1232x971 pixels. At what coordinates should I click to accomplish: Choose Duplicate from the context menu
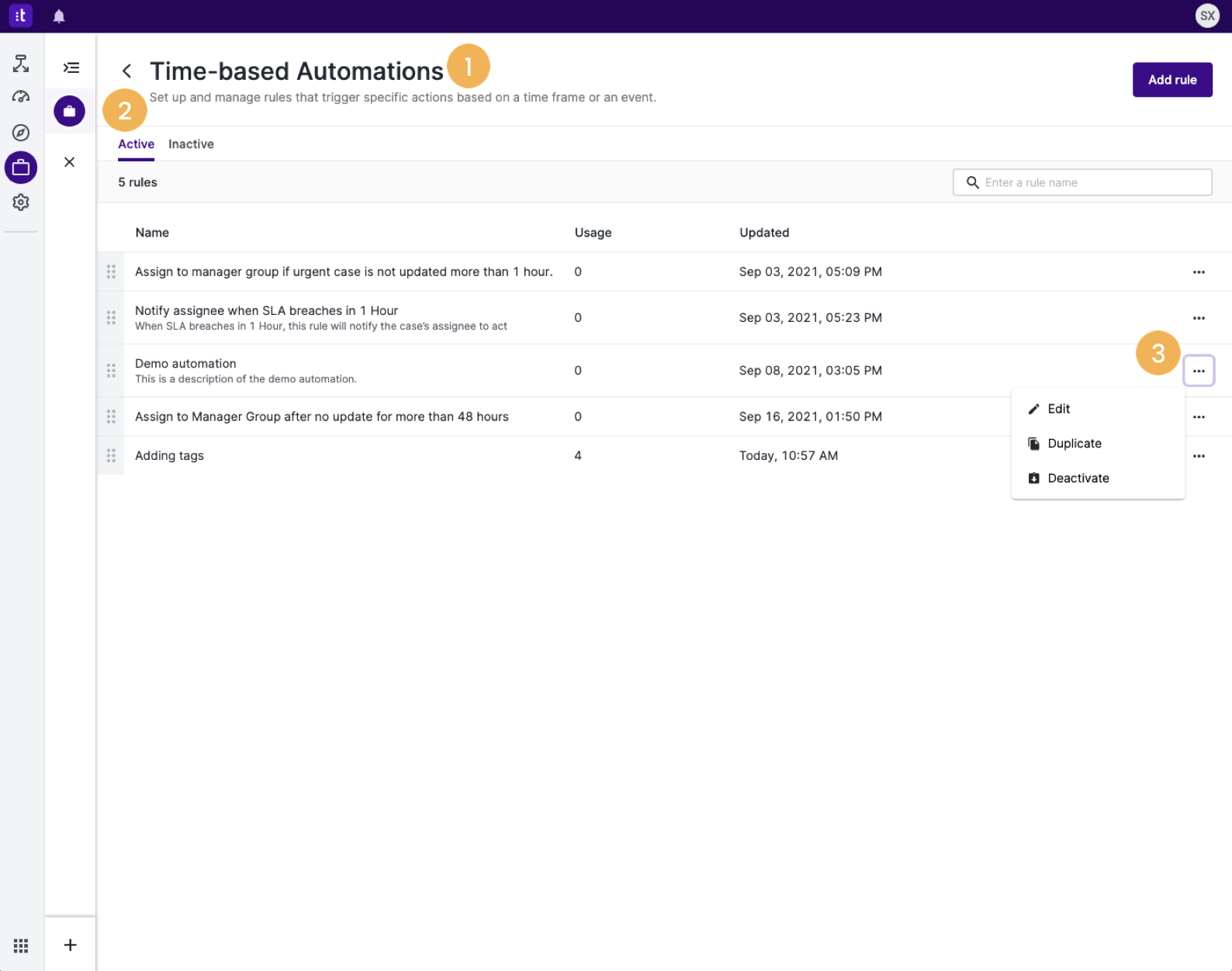pyautogui.click(x=1098, y=444)
